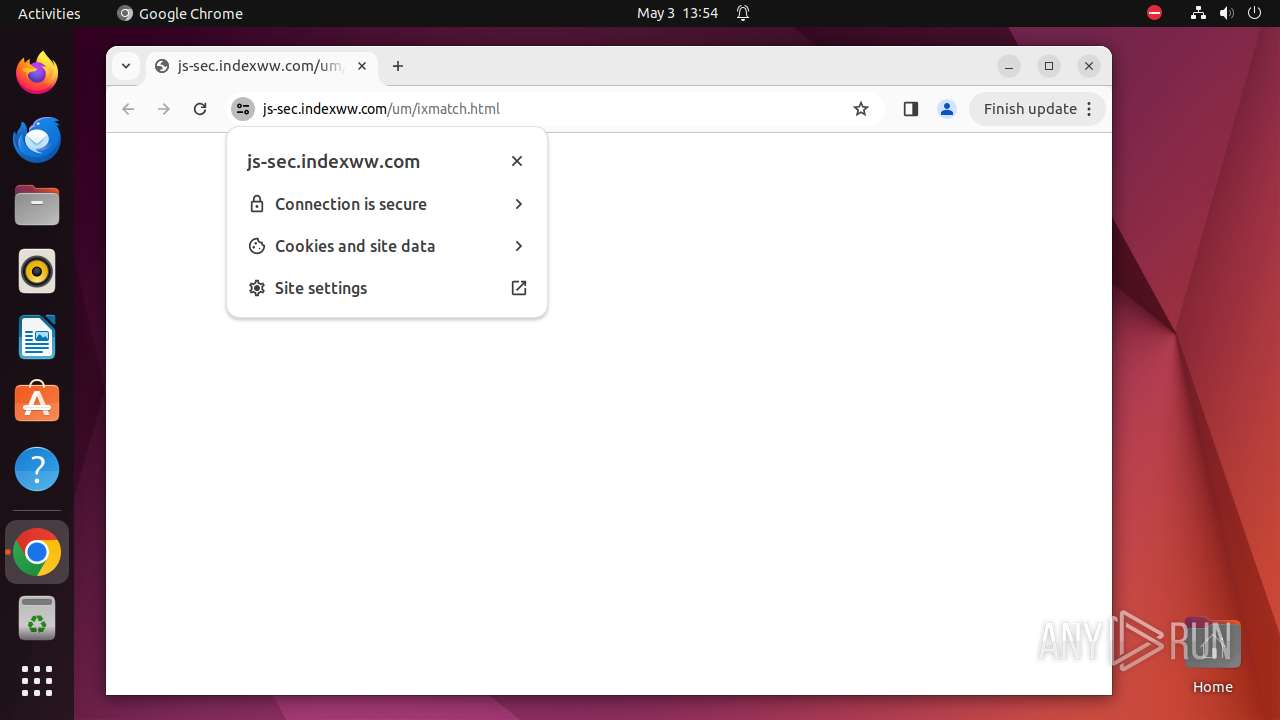
Task: Launch LibreOffice Writer from the dock
Action: (37, 337)
